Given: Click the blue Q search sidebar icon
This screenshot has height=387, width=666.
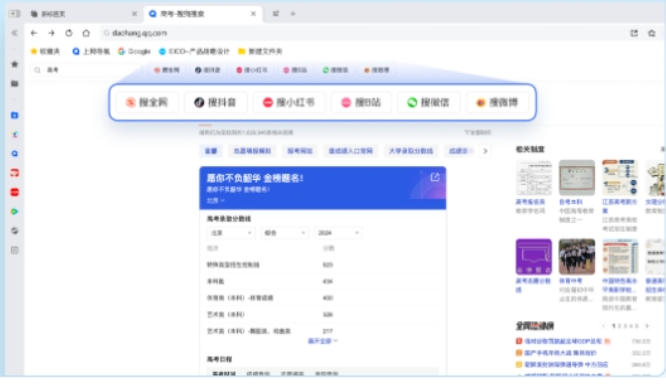Looking at the screenshot, I should [x=14, y=154].
